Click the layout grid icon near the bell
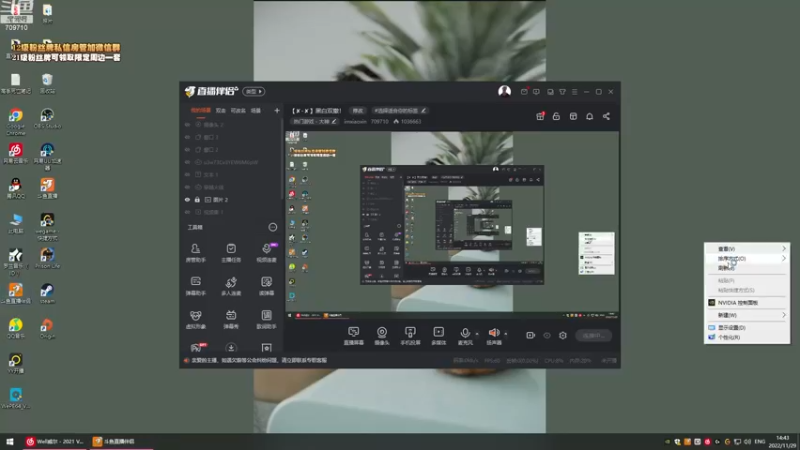Viewport: 800px width, 450px height. tap(573, 116)
